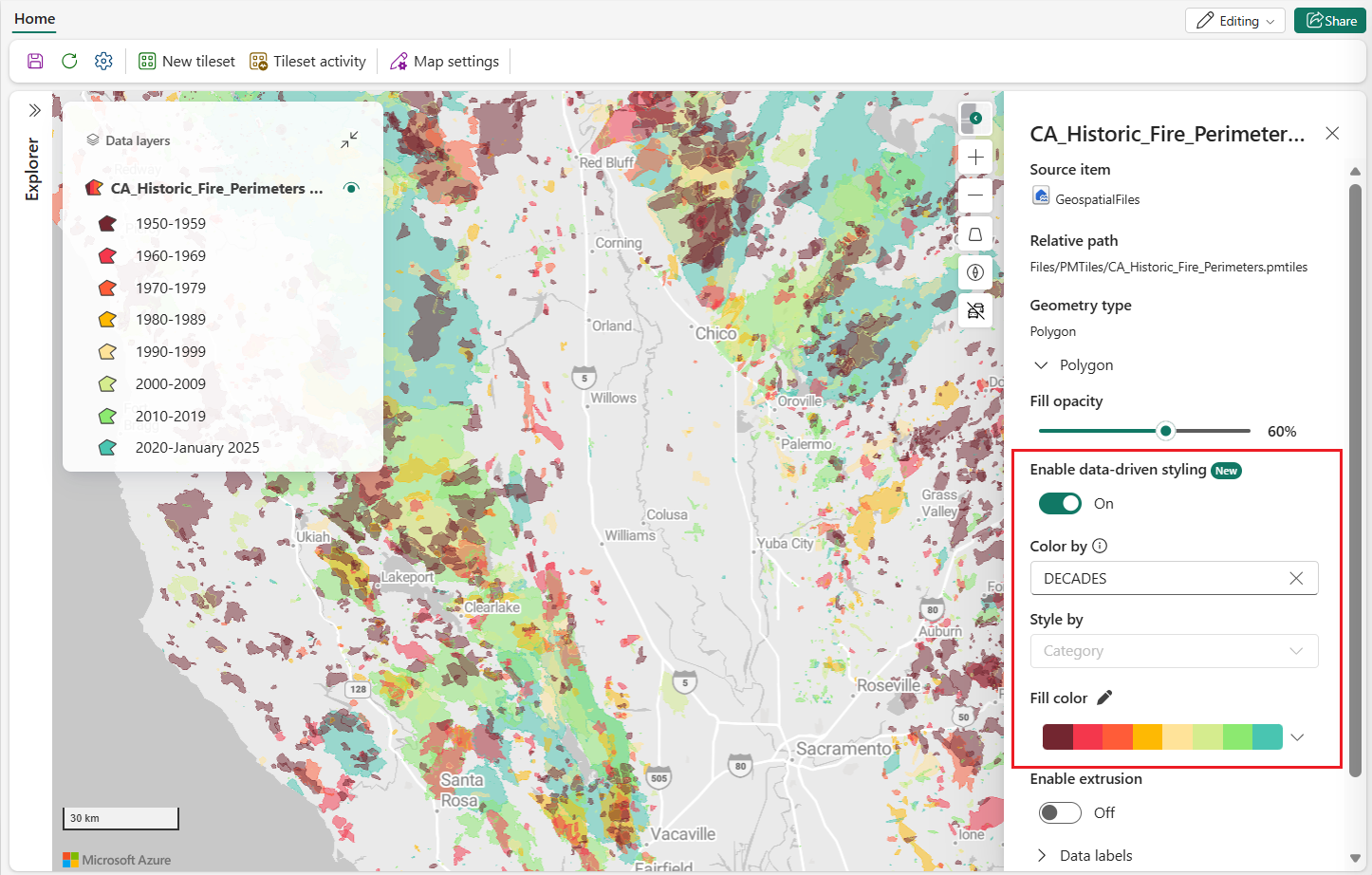Click the Red Bluff label on the map
Screen dimensions: 1372x875
pyautogui.click(x=606, y=163)
